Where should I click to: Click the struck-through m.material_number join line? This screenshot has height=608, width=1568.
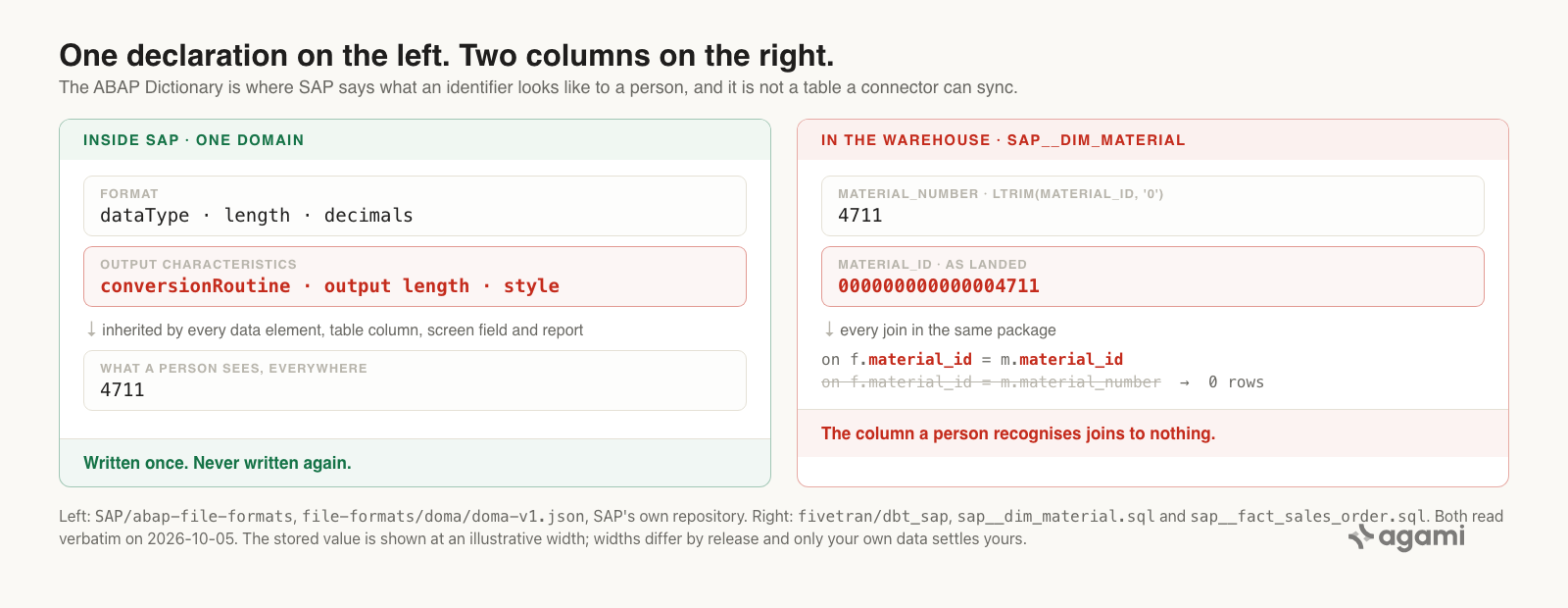coord(991,382)
